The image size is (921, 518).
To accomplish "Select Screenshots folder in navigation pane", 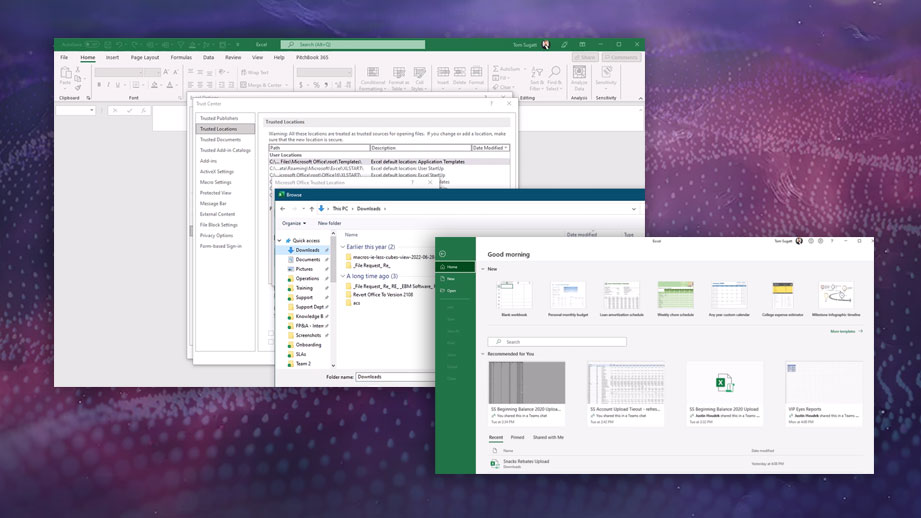I will click(308, 335).
